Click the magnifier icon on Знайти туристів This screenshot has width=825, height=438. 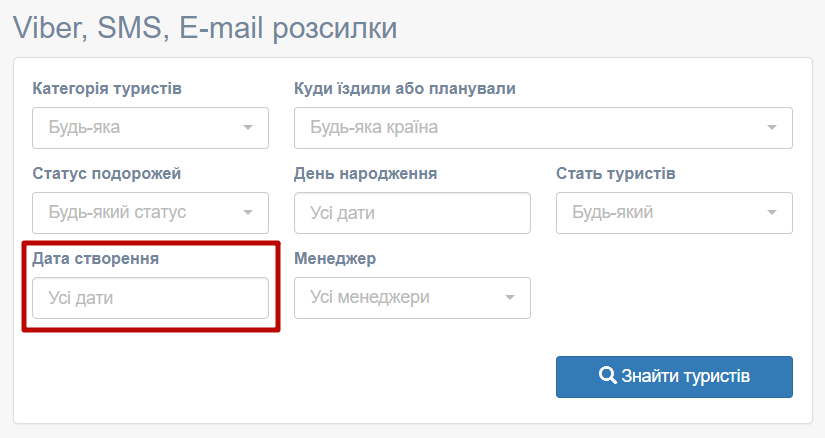pyautogui.click(x=607, y=375)
